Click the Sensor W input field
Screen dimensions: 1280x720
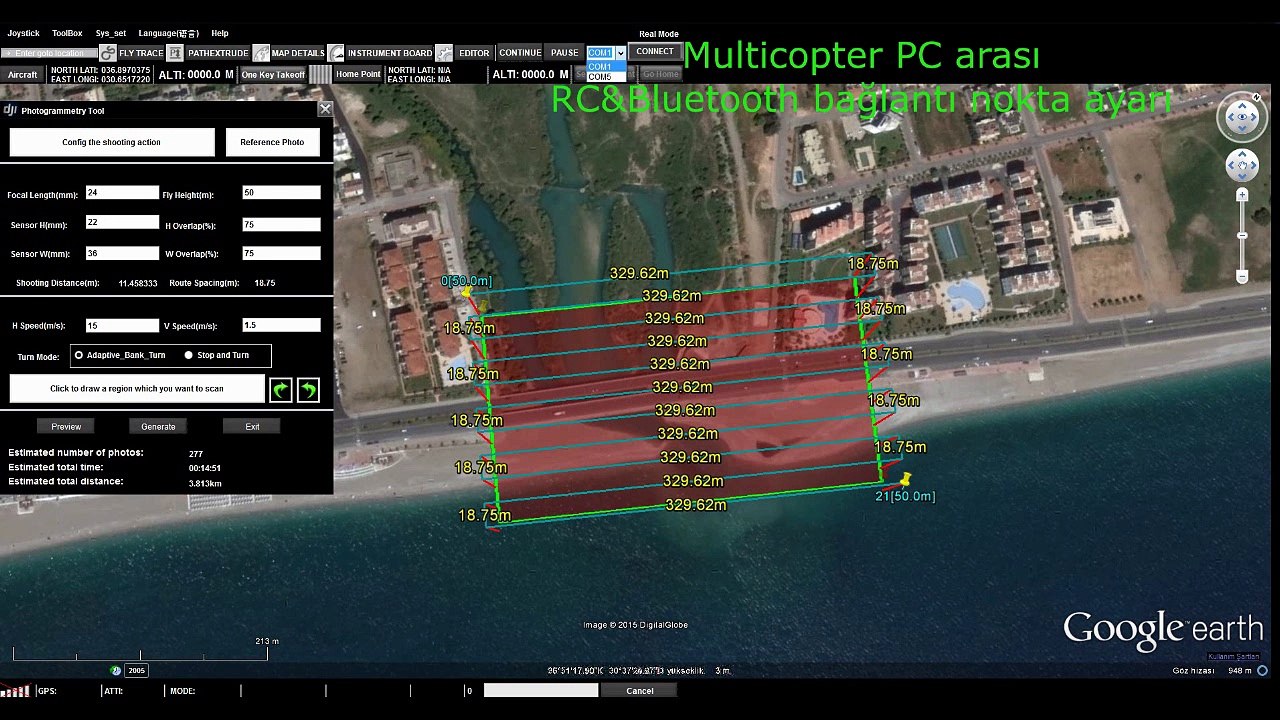point(122,253)
